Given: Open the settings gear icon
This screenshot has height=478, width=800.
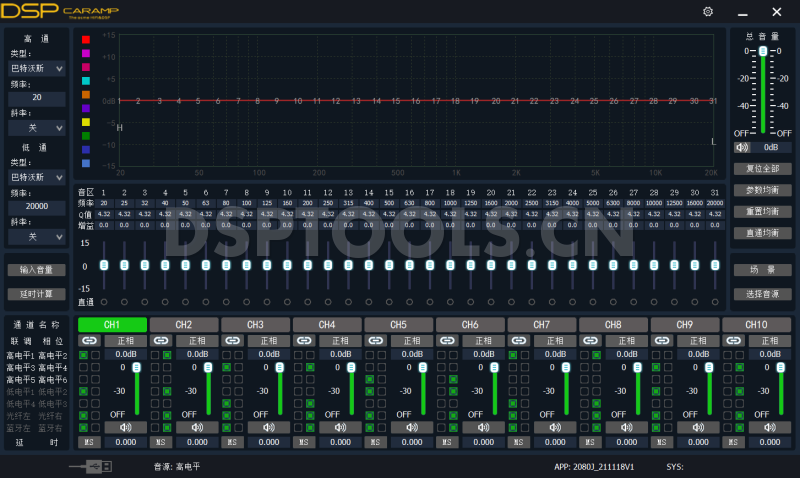Looking at the screenshot, I should (708, 11).
